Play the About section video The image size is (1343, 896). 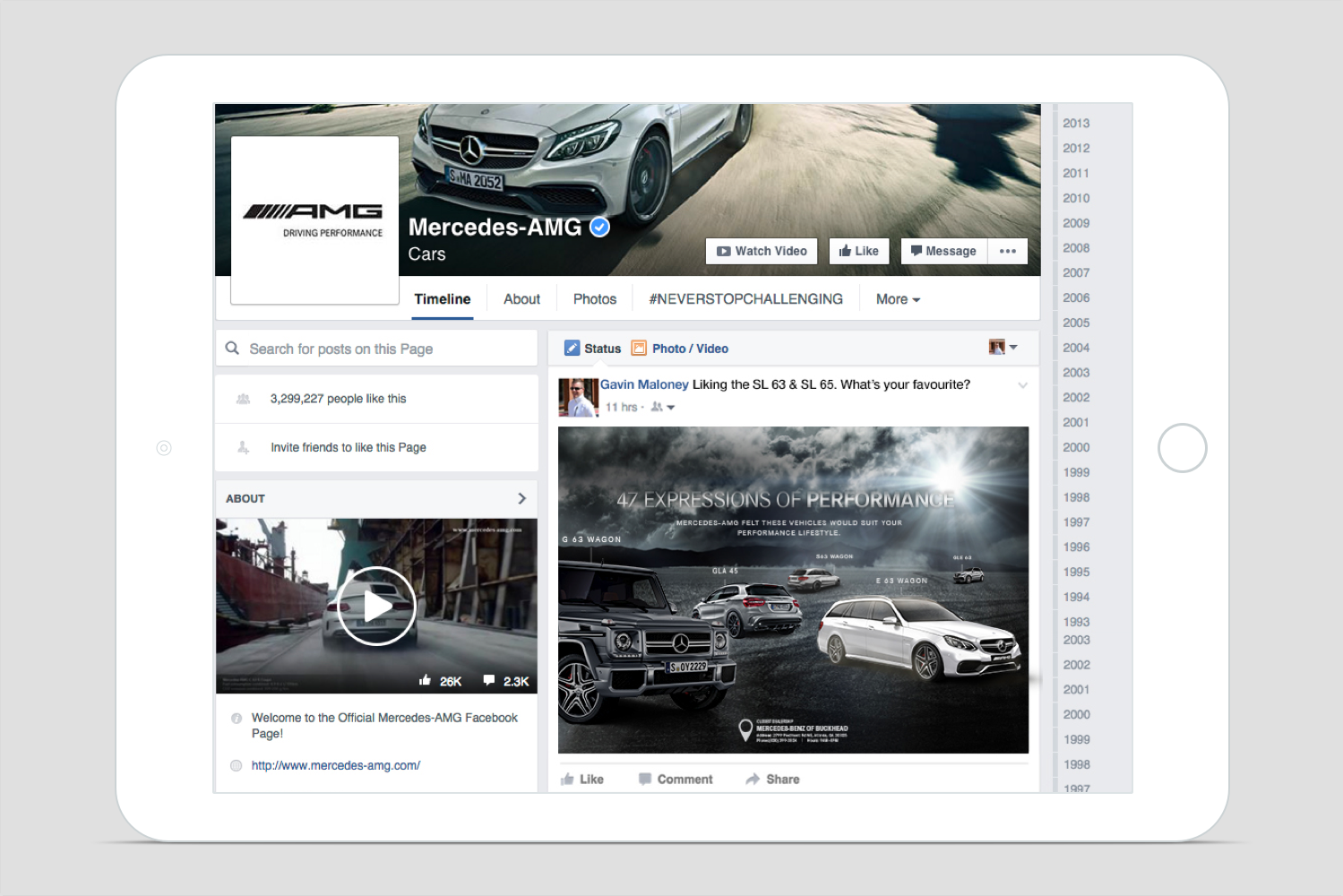click(376, 607)
